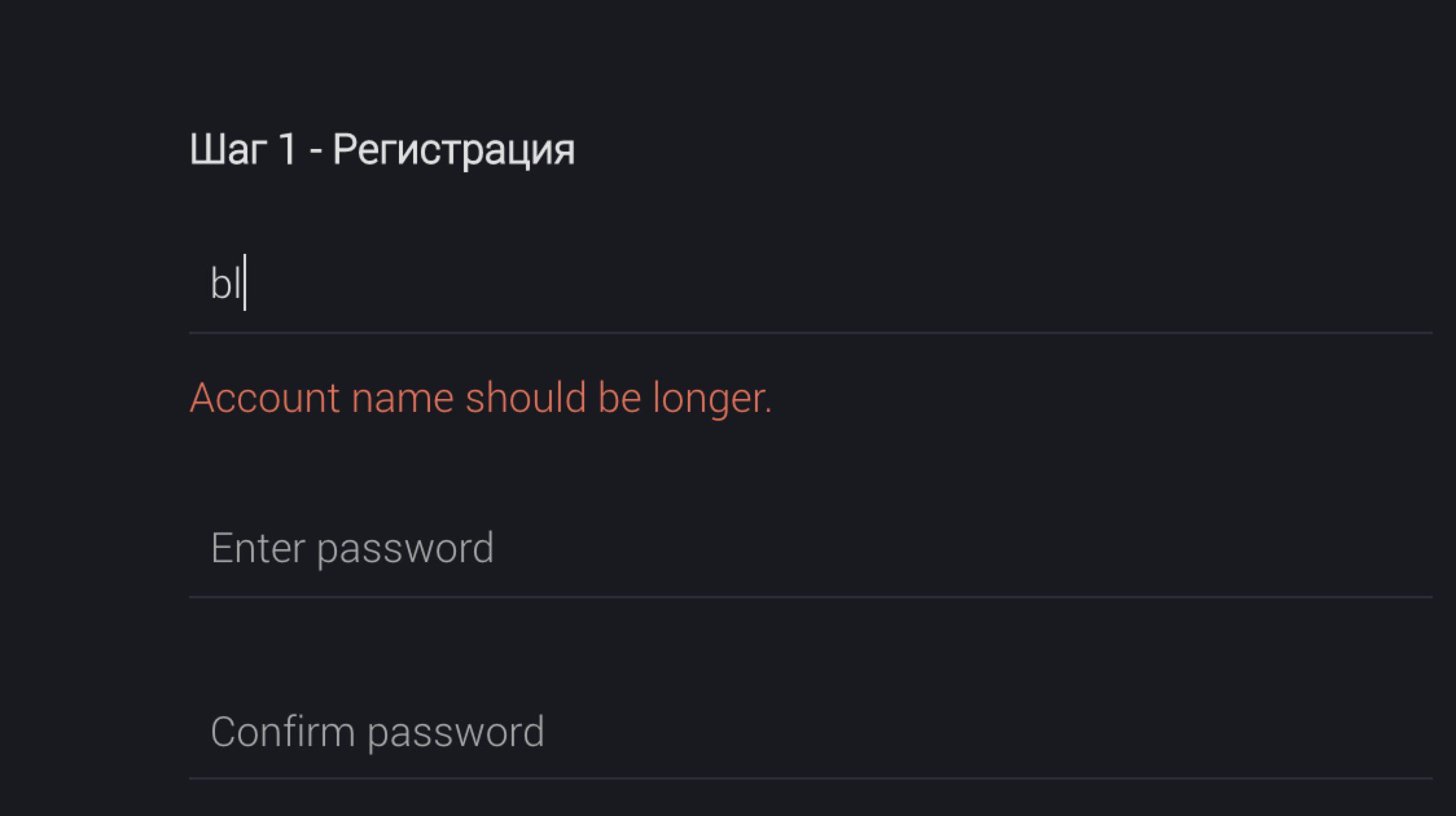The width and height of the screenshot is (1456, 816).
Task: Click "Шаг 1" in the step heading
Action: [243, 150]
